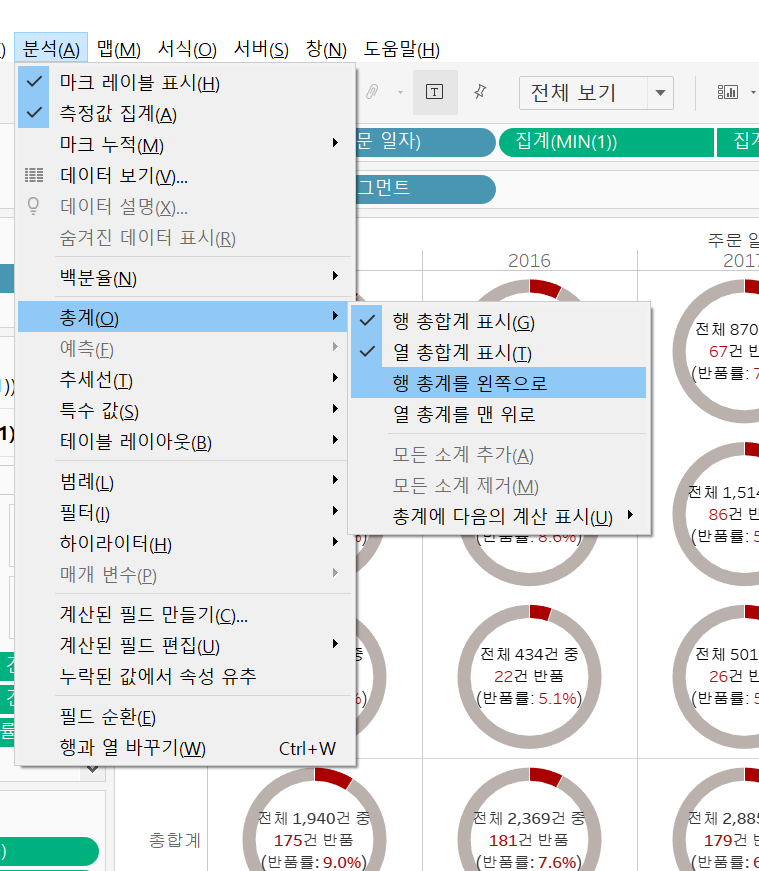This screenshot has height=871, width=759.
Task: Choose 열 총계를 맨 위로
Action: 498,414
